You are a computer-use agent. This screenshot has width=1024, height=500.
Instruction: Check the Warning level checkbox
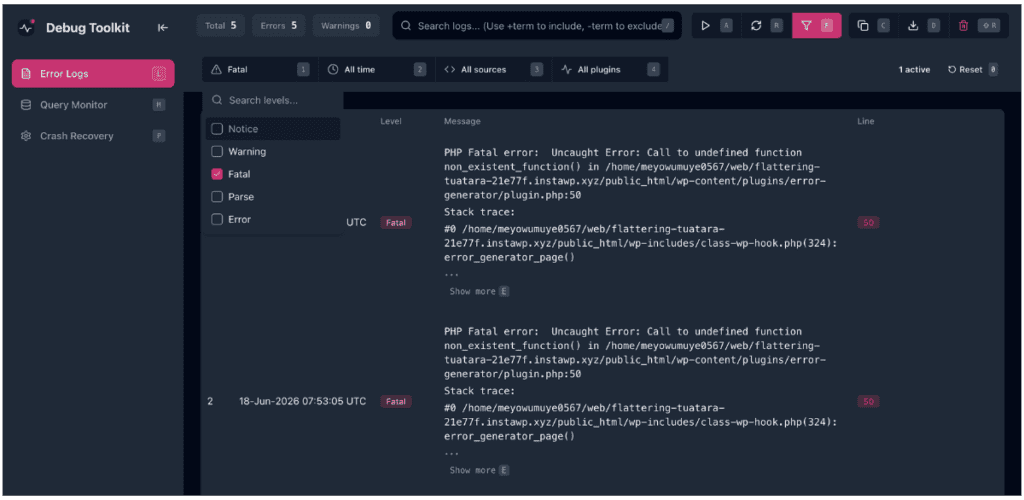pos(217,151)
